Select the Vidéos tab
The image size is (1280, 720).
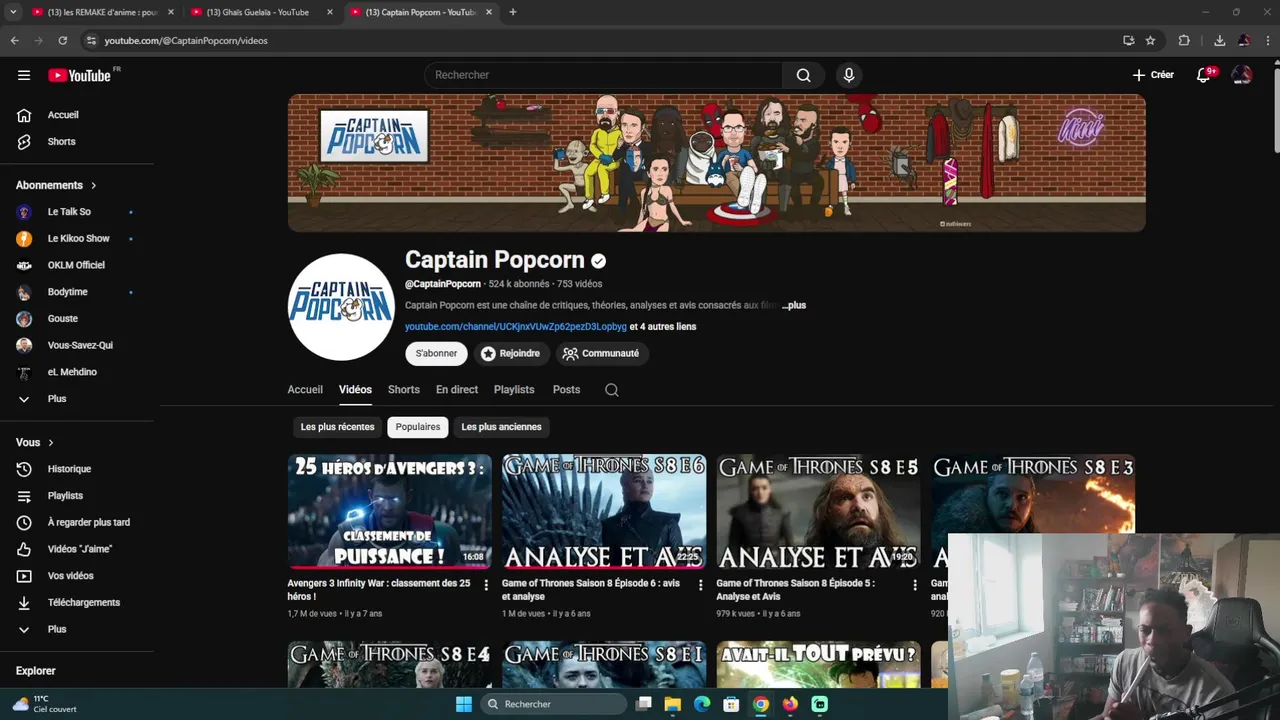[x=355, y=390]
